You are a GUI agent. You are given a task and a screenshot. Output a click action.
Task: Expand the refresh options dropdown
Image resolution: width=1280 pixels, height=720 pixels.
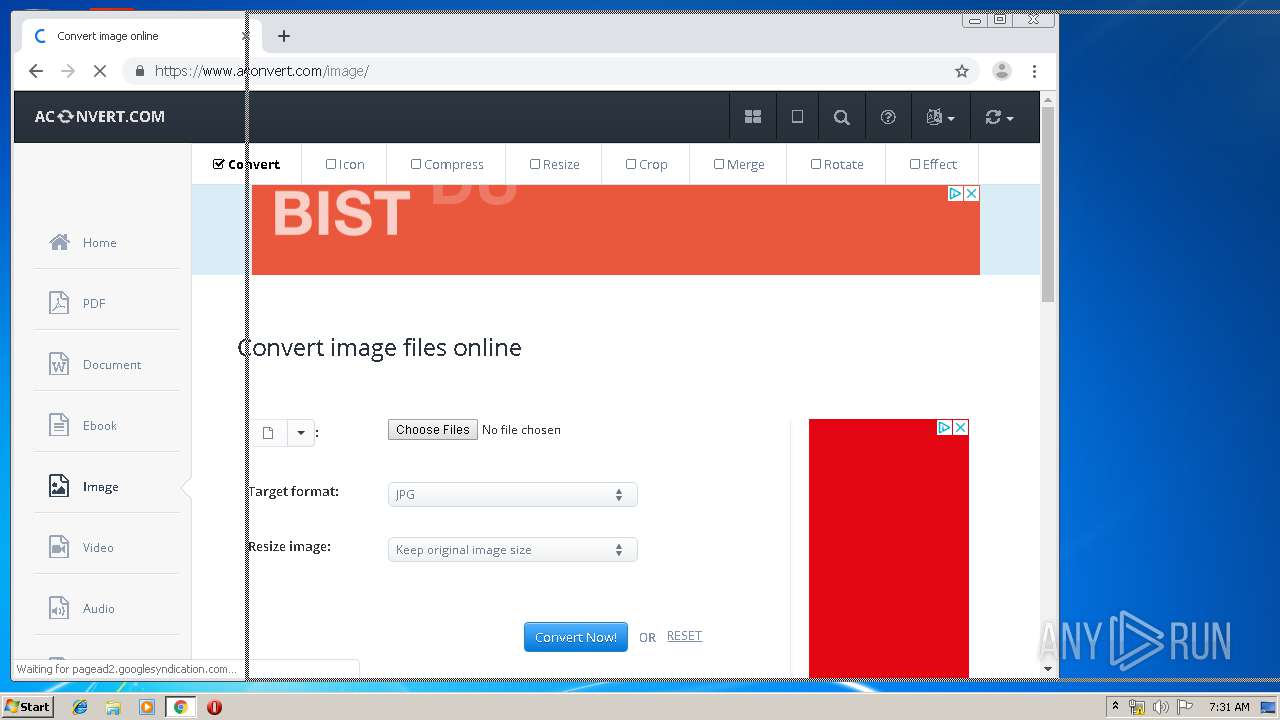(999, 117)
